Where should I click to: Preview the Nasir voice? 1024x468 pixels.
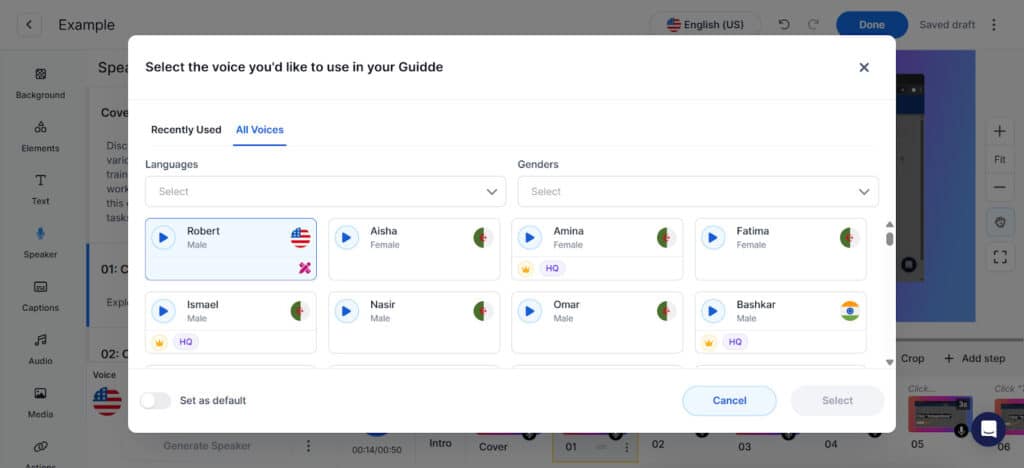tap(347, 311)
